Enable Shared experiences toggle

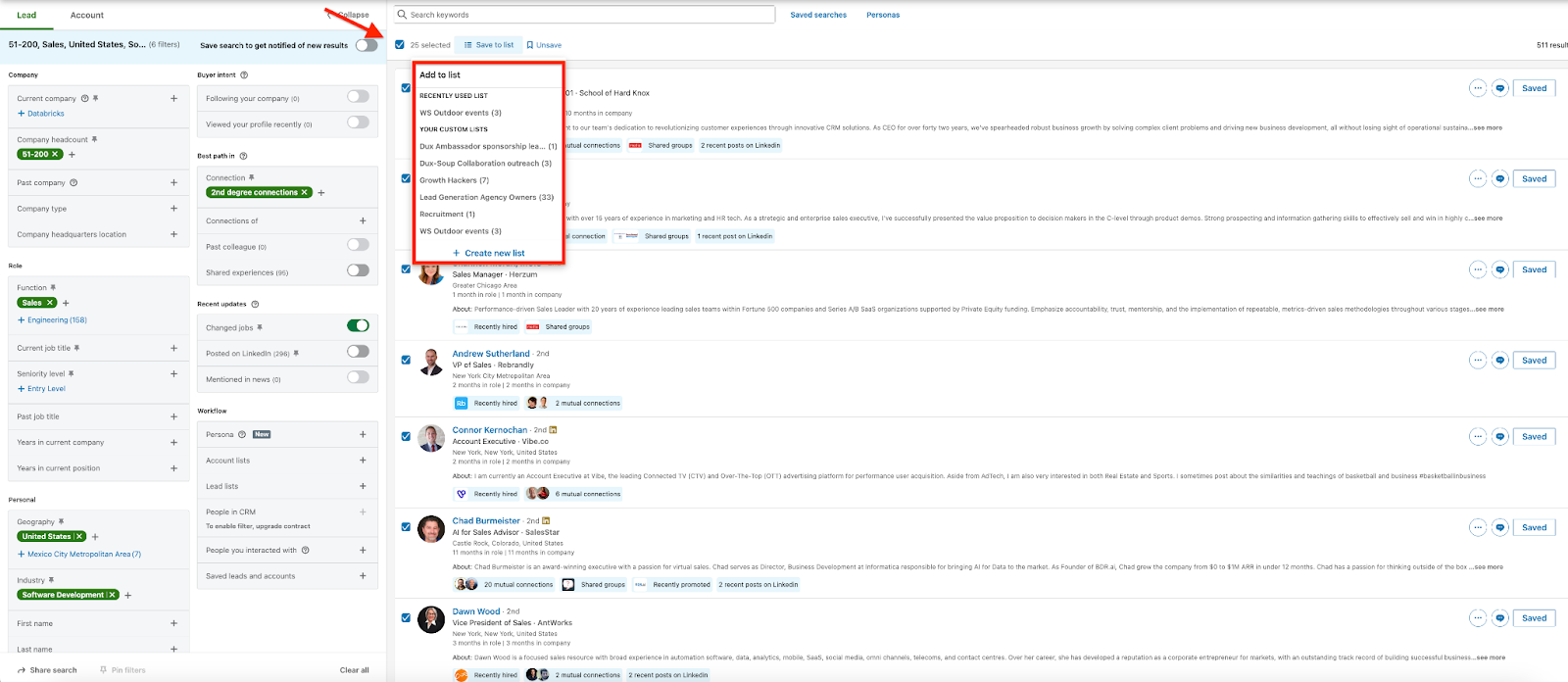[x=358, y=270]
